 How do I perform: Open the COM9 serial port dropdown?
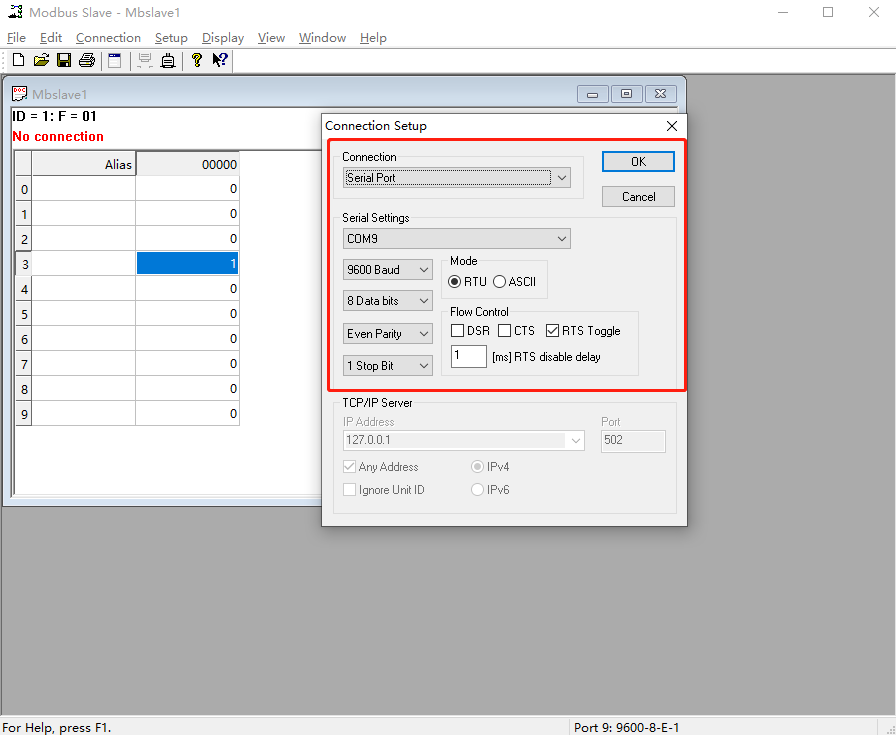click(561, 239)
